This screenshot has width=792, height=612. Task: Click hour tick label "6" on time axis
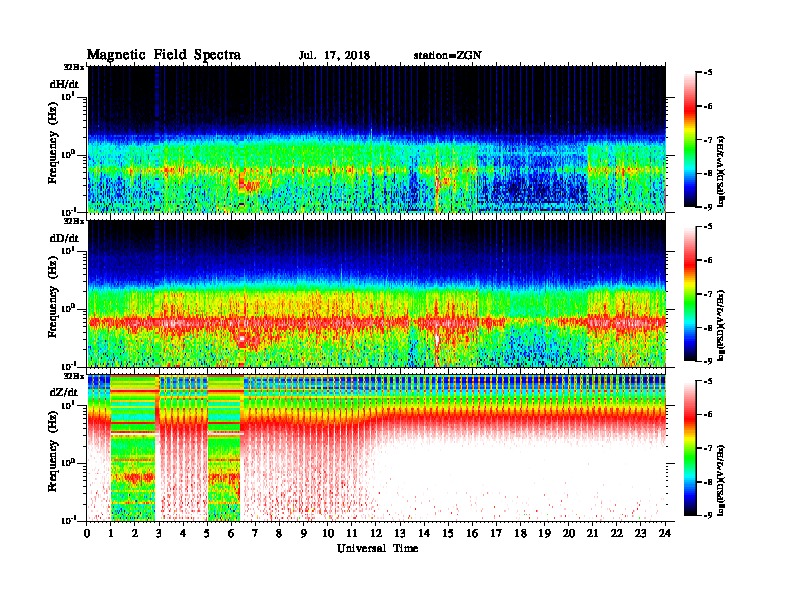tap(231, 533)
